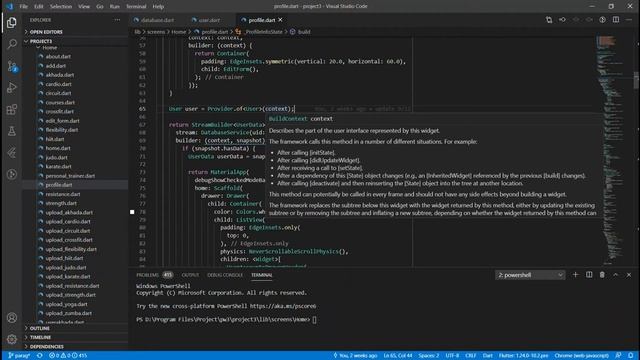Close the terminal panel
The height and width of the screenshot is (360, 640).
click(x=629, y=275)
